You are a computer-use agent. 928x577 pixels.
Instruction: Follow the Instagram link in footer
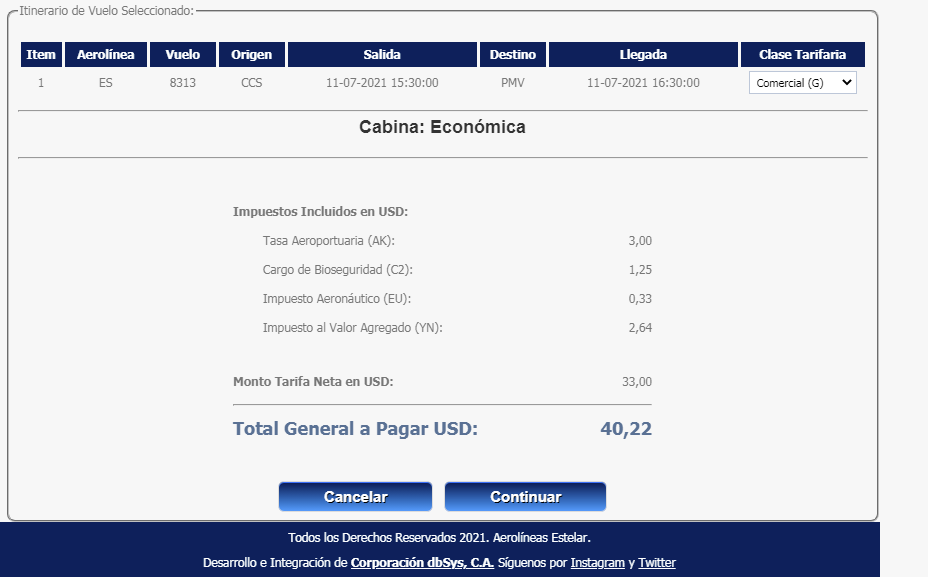[x=597, y=563]
